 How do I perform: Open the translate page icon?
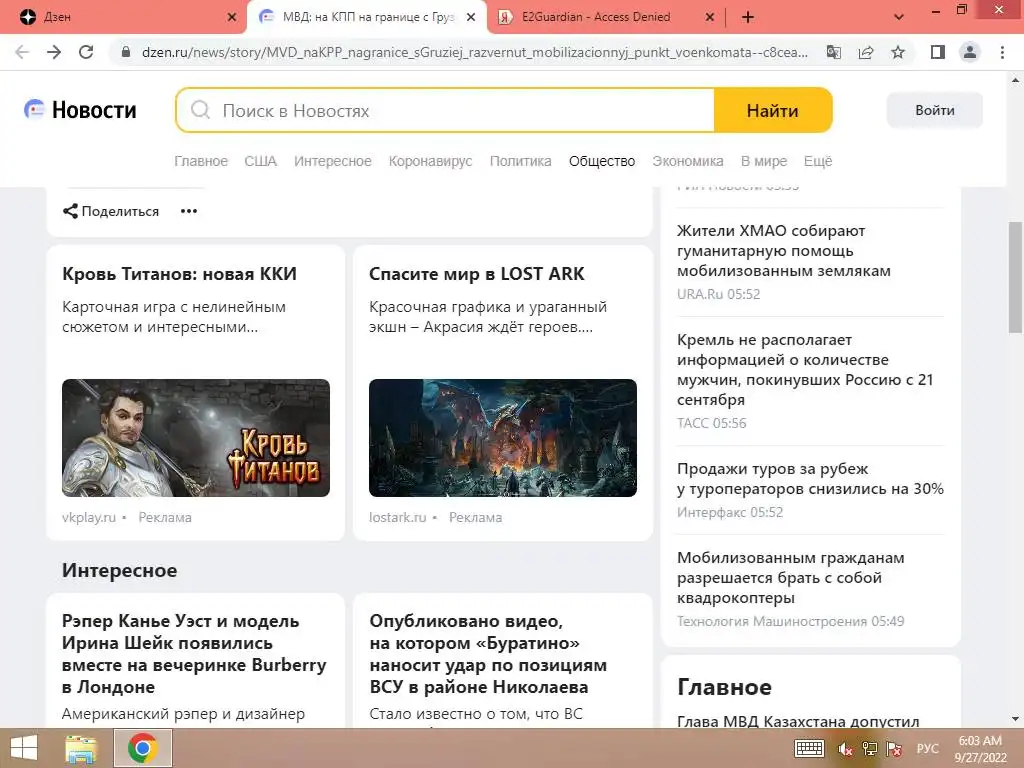pyautogui.click(x=834, y=52)
